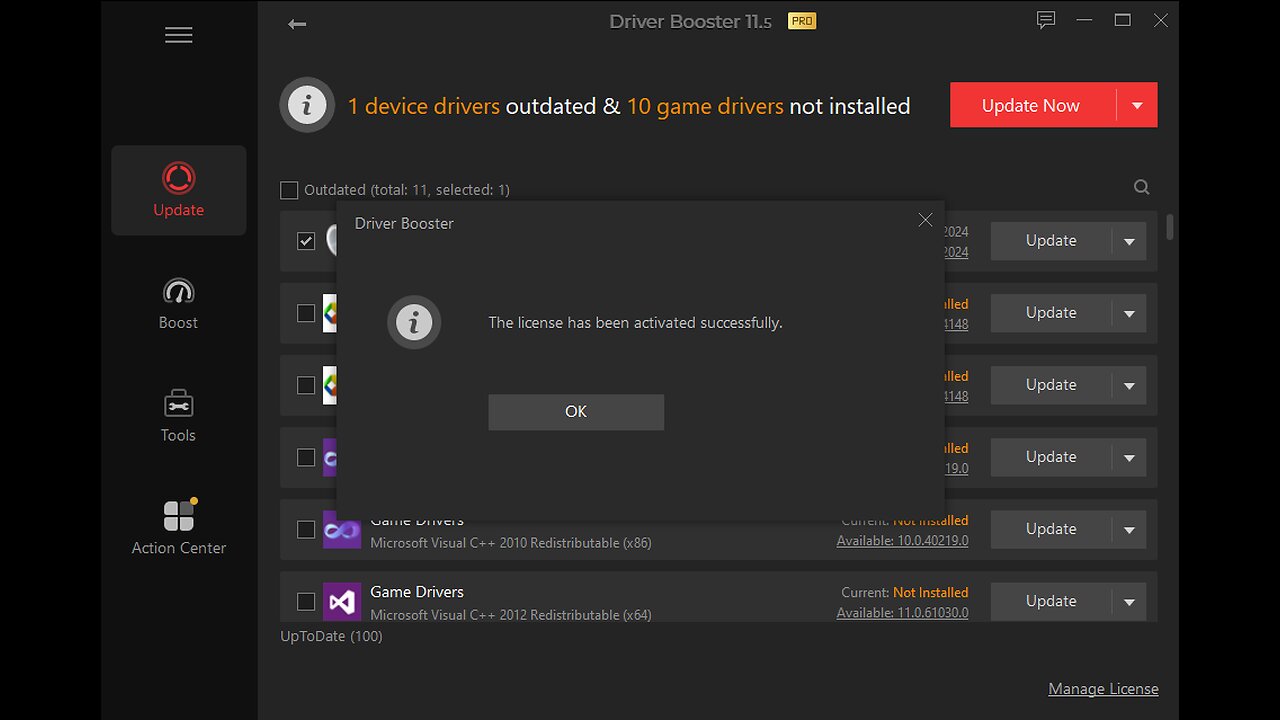Image resolution: width=1280 pixels, height=720 pixels.
Task: Close the Driver Booster dialog with X
Action: click(925, 220)
